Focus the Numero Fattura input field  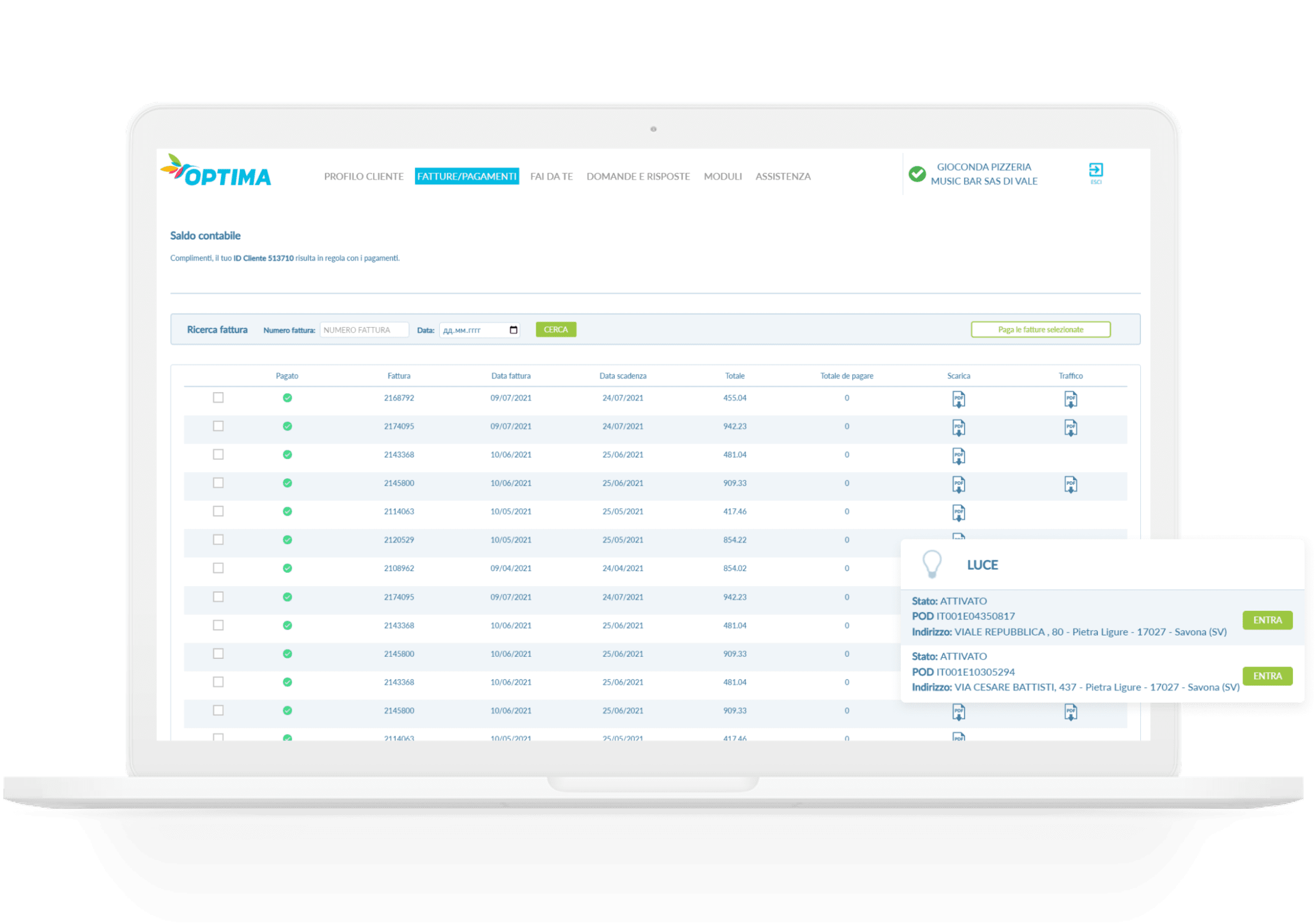[x=364, y=330]
